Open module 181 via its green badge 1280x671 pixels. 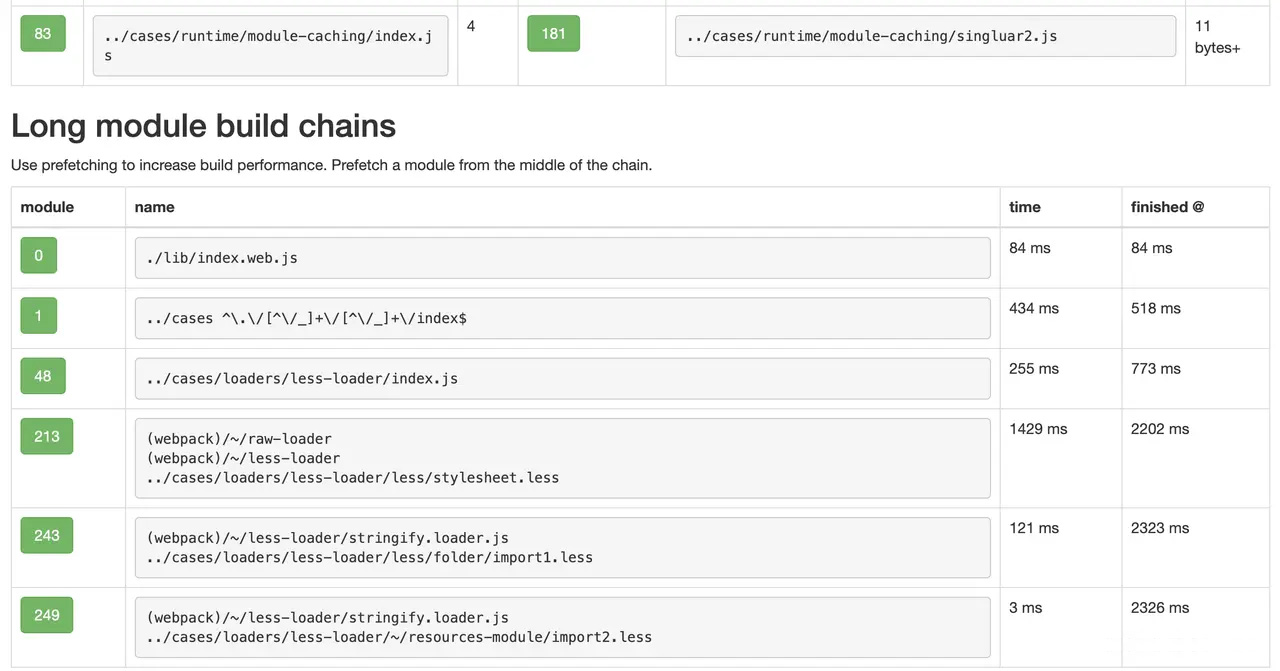(553, 34)
